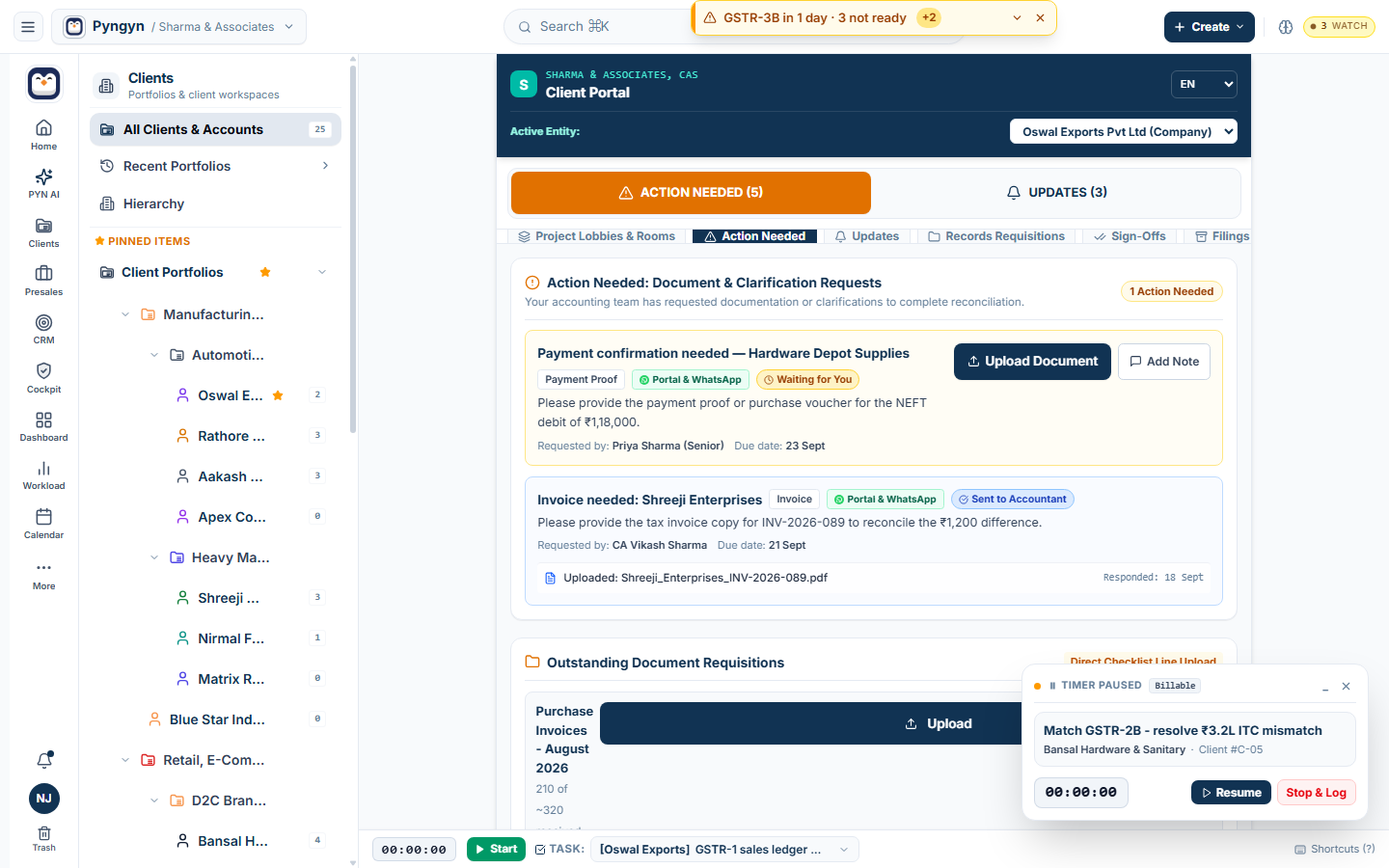
Task: Open Match GSTR-2B timer task card
Action: (1194, 740)
